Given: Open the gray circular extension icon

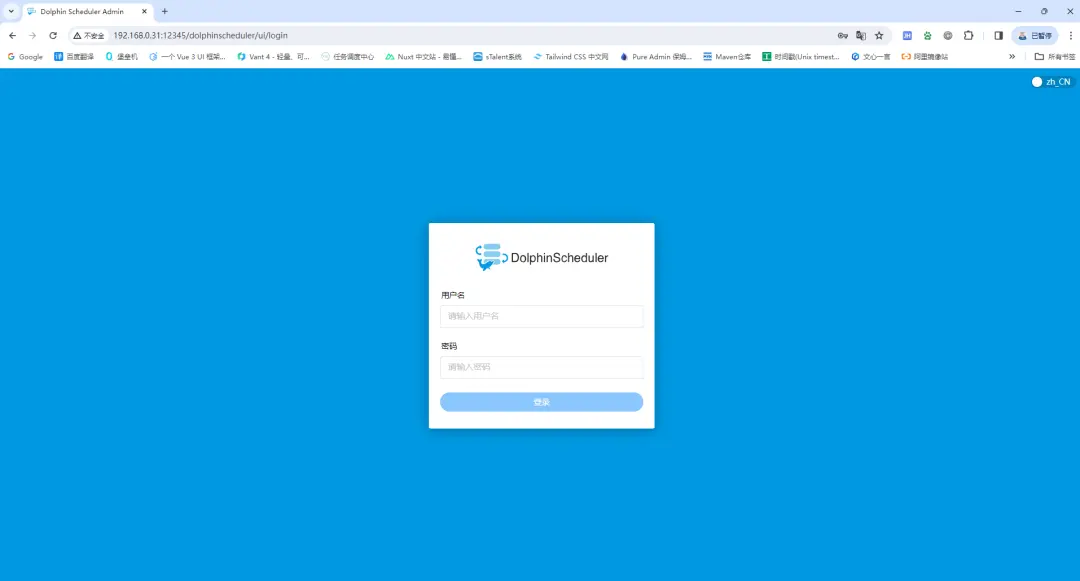Looking at the screenshot, I should click(948, 36).
